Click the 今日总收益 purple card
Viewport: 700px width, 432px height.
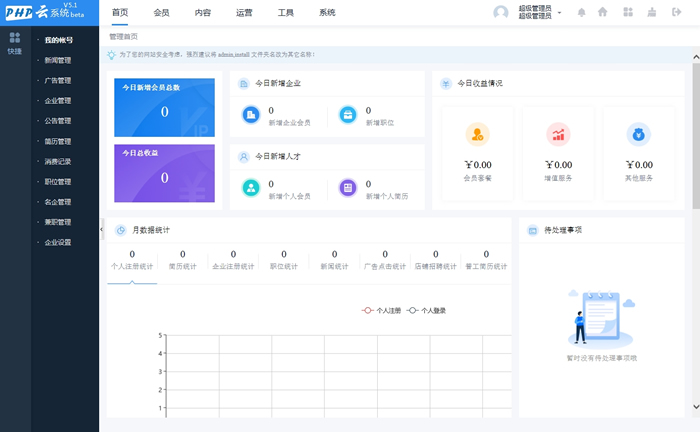point(164,173)
